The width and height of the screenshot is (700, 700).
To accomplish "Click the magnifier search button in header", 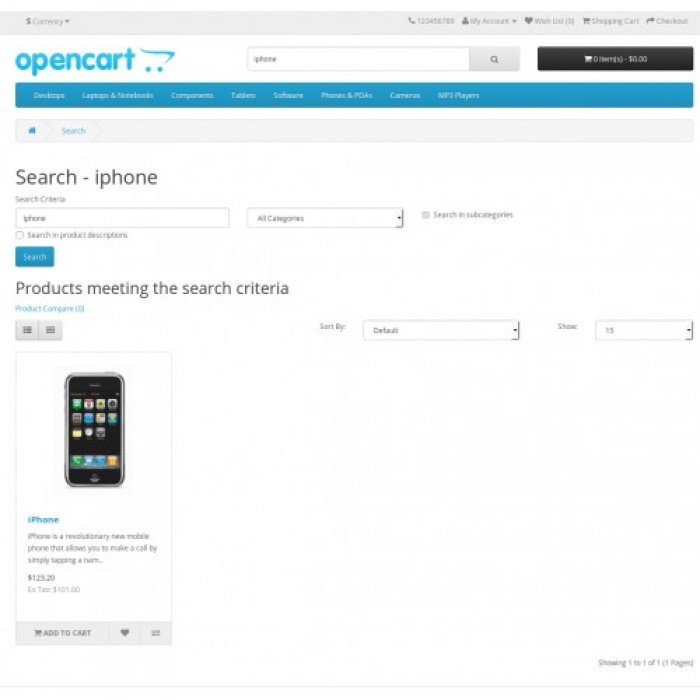I will click(494, 59).
